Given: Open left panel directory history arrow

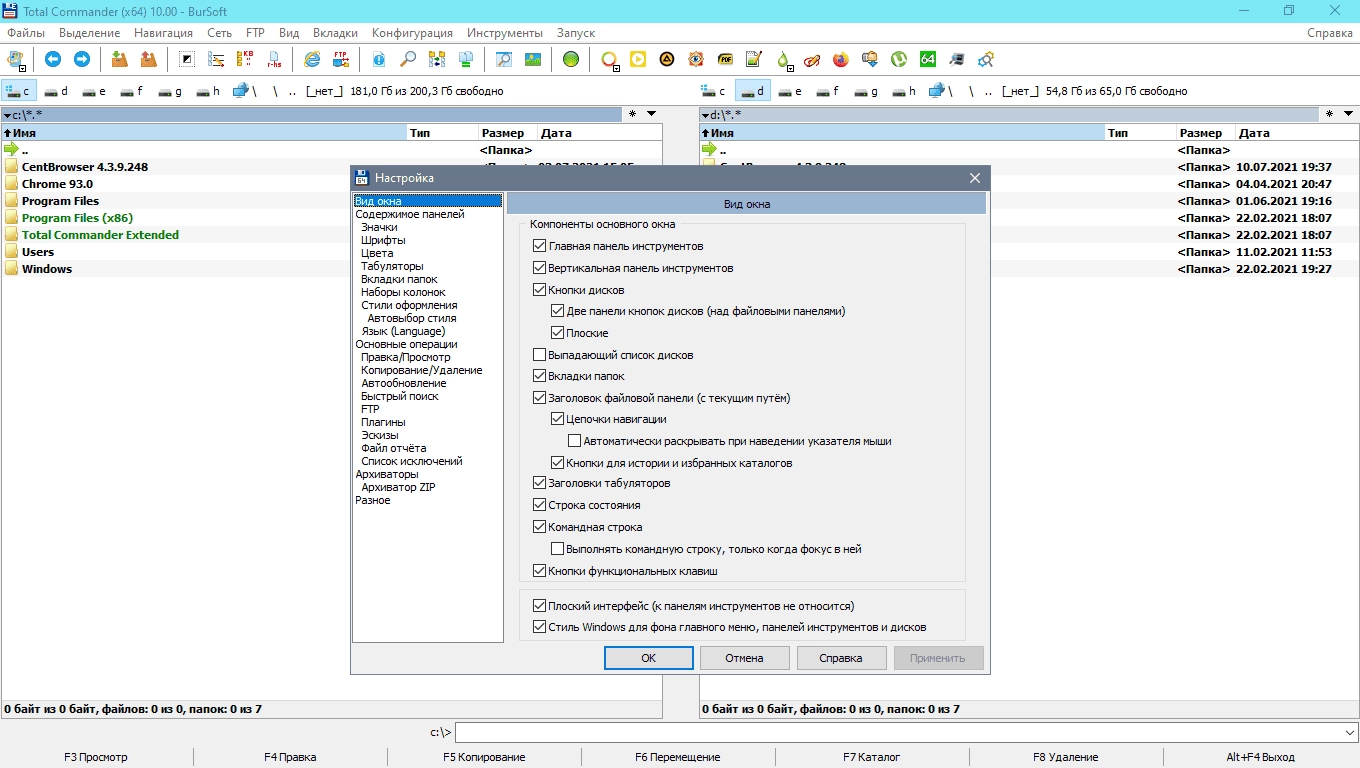Looking at the screenshot, I should [651, 114].
